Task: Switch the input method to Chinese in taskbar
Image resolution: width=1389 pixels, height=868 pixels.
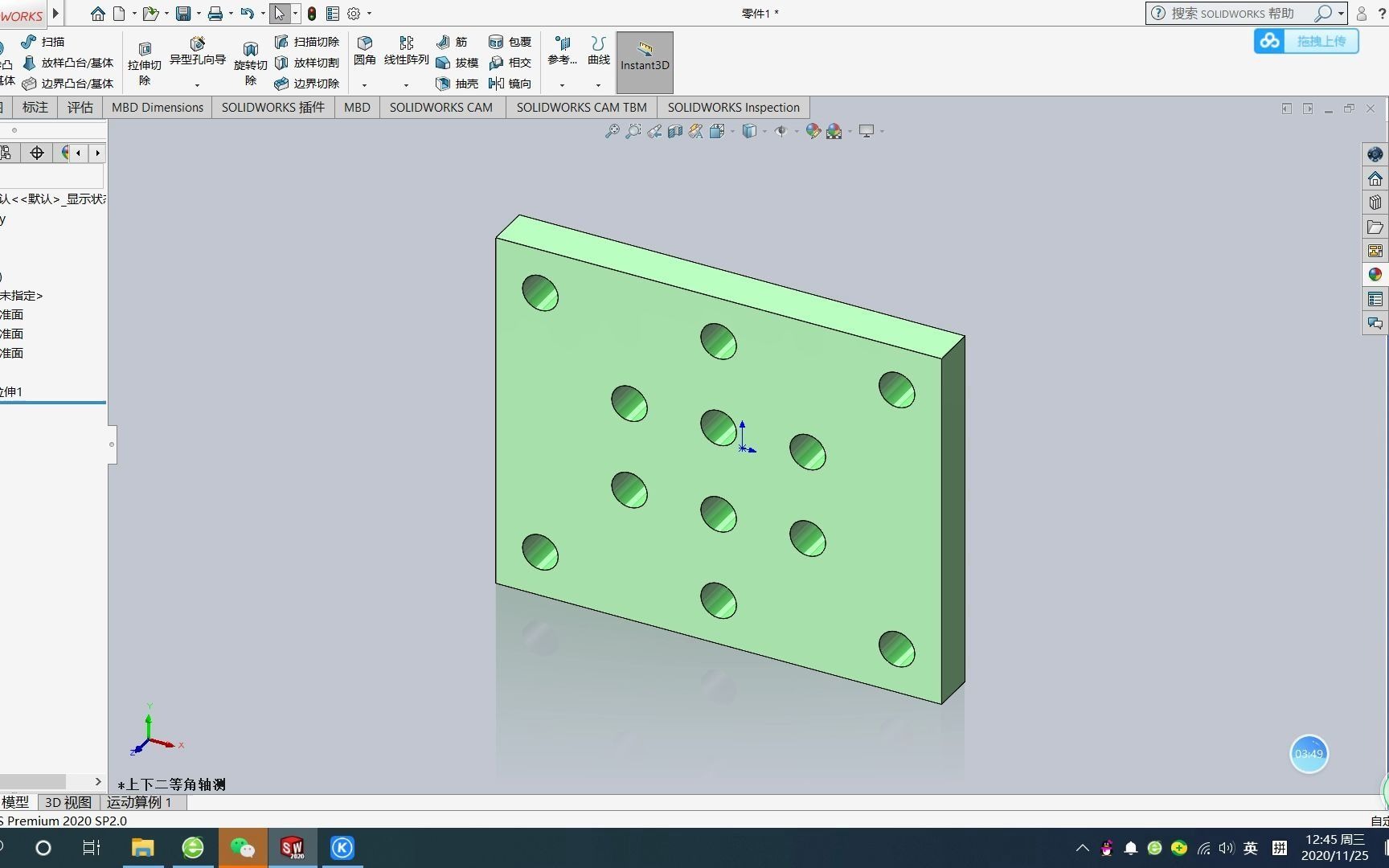Action: [1251, 848]
